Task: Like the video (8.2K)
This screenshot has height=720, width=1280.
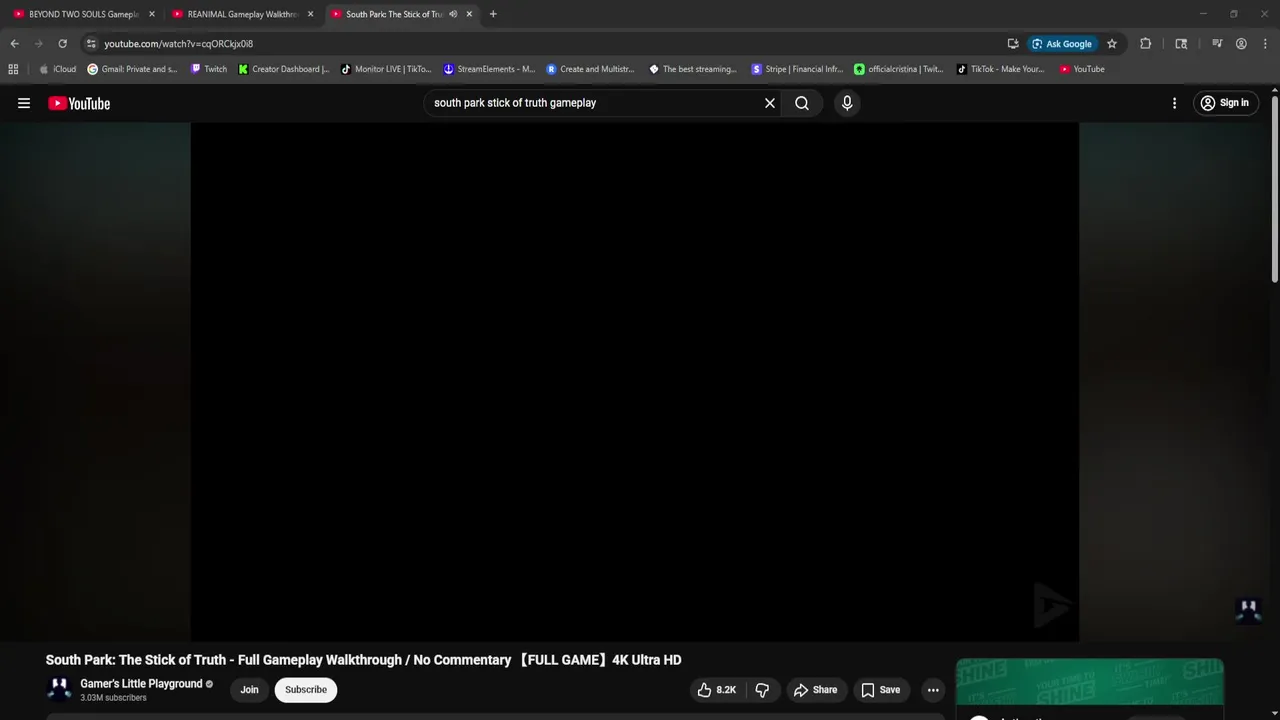Action: [x=717, y=690]
